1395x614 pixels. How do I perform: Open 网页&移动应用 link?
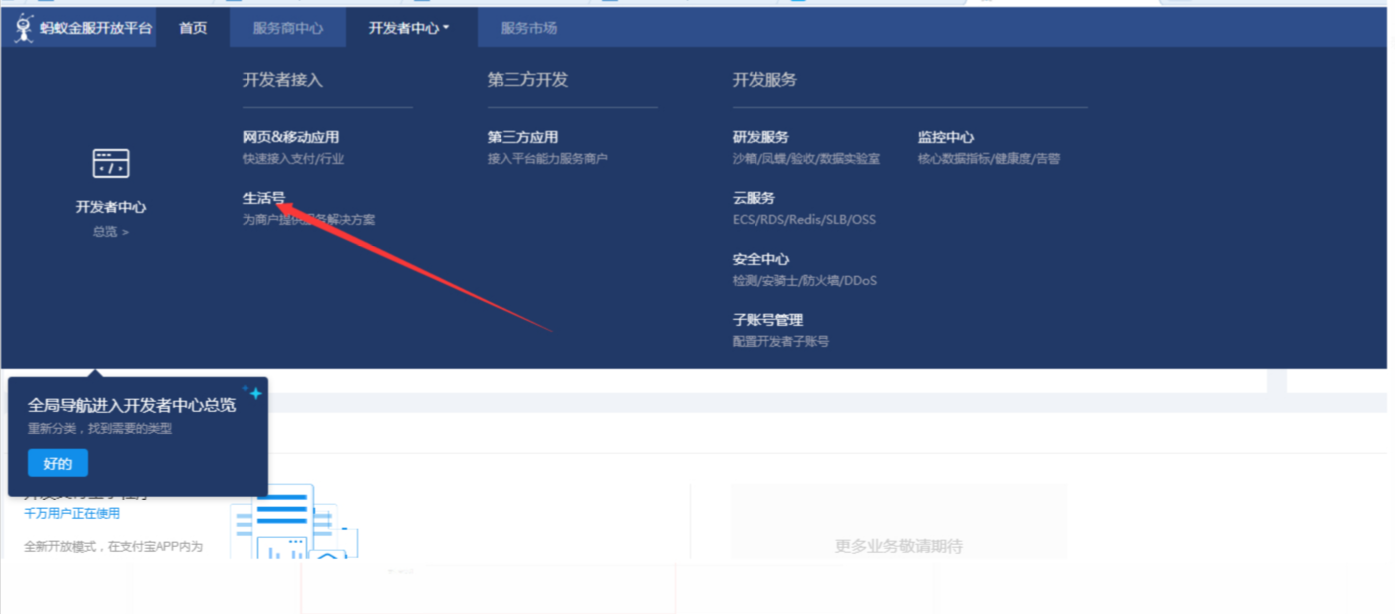[x=291, y=137]
